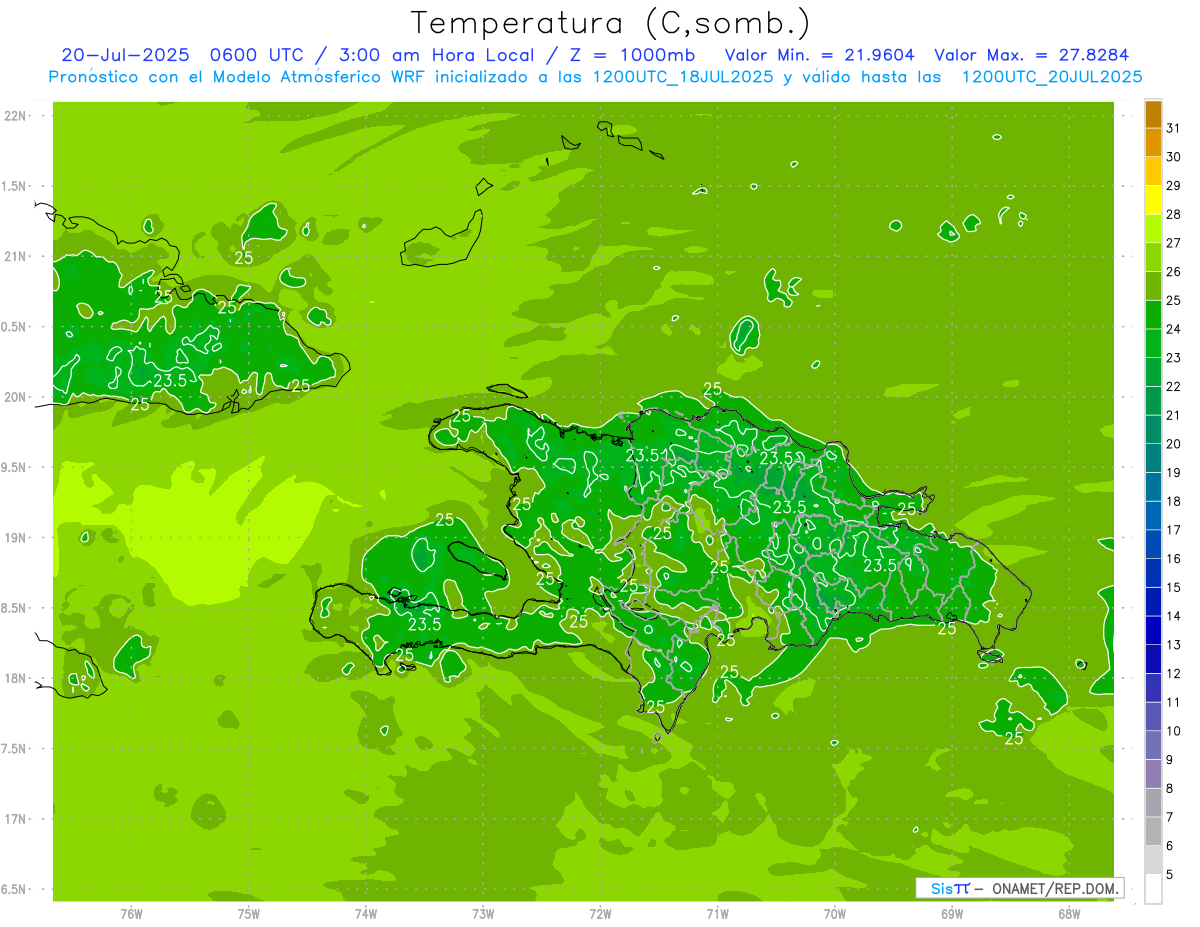Pick the amber legend swatch between 29 and 30
The image size is (1200, 927).
click(x=1153, y=172)
